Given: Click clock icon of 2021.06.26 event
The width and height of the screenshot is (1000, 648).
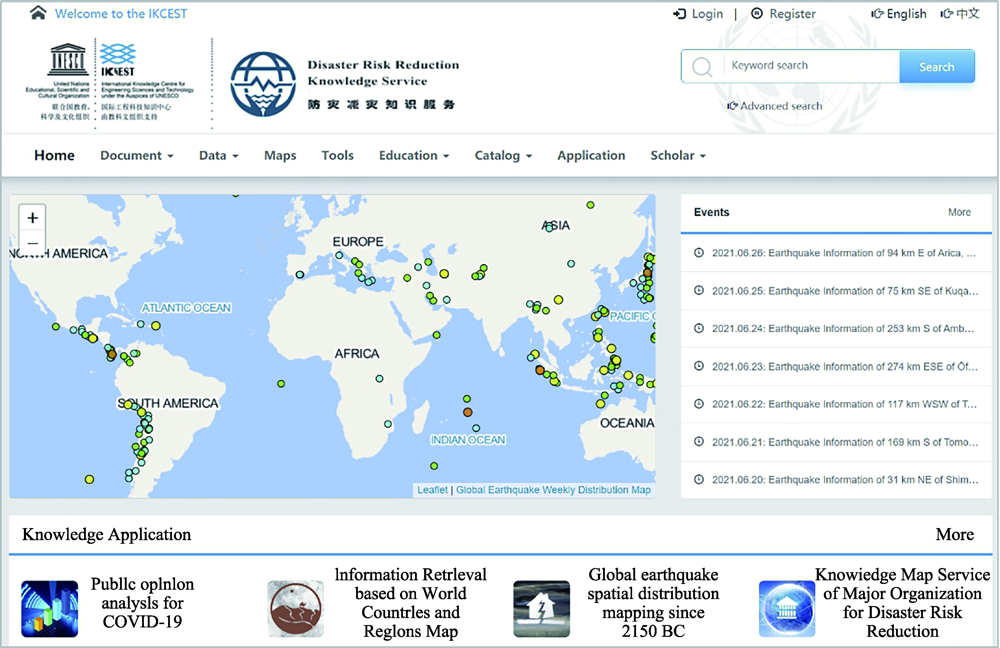Looking at the screenshot, I should pyautogui.click(x=699, y=253).
